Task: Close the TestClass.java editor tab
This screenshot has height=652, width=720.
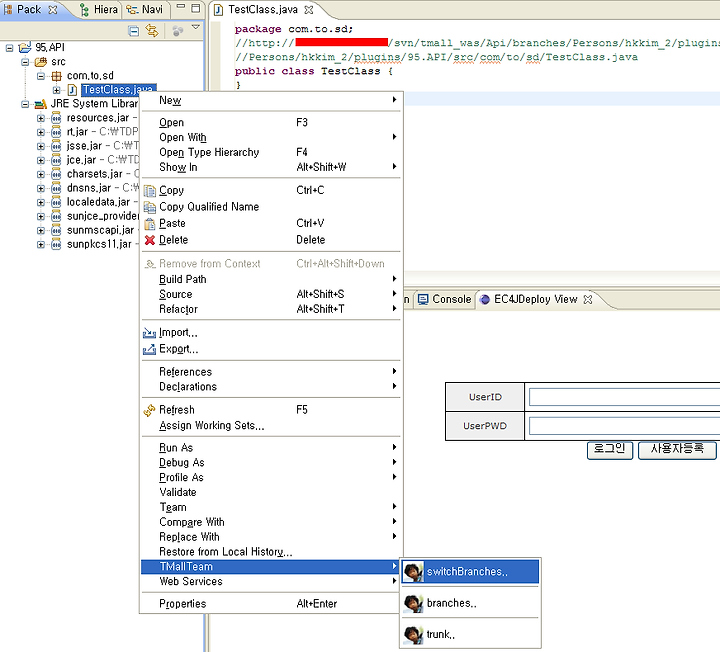Action: tap(309, 10)
